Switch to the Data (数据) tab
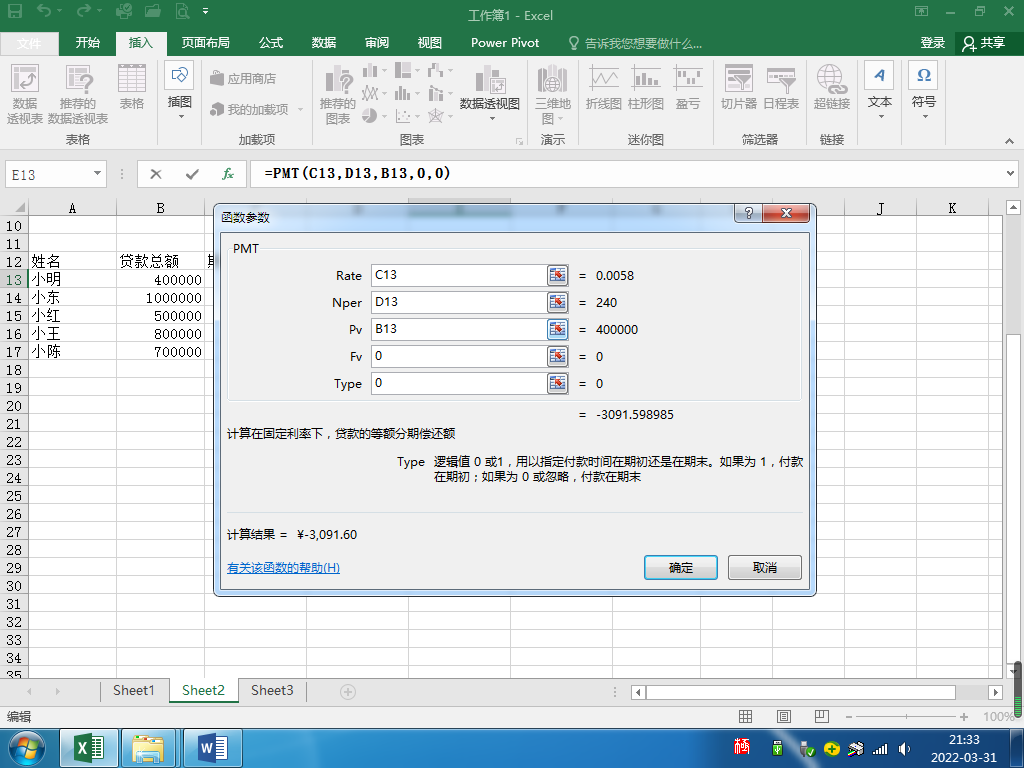The width and height of the screenshot is (1024, 768). coord(324,42)
